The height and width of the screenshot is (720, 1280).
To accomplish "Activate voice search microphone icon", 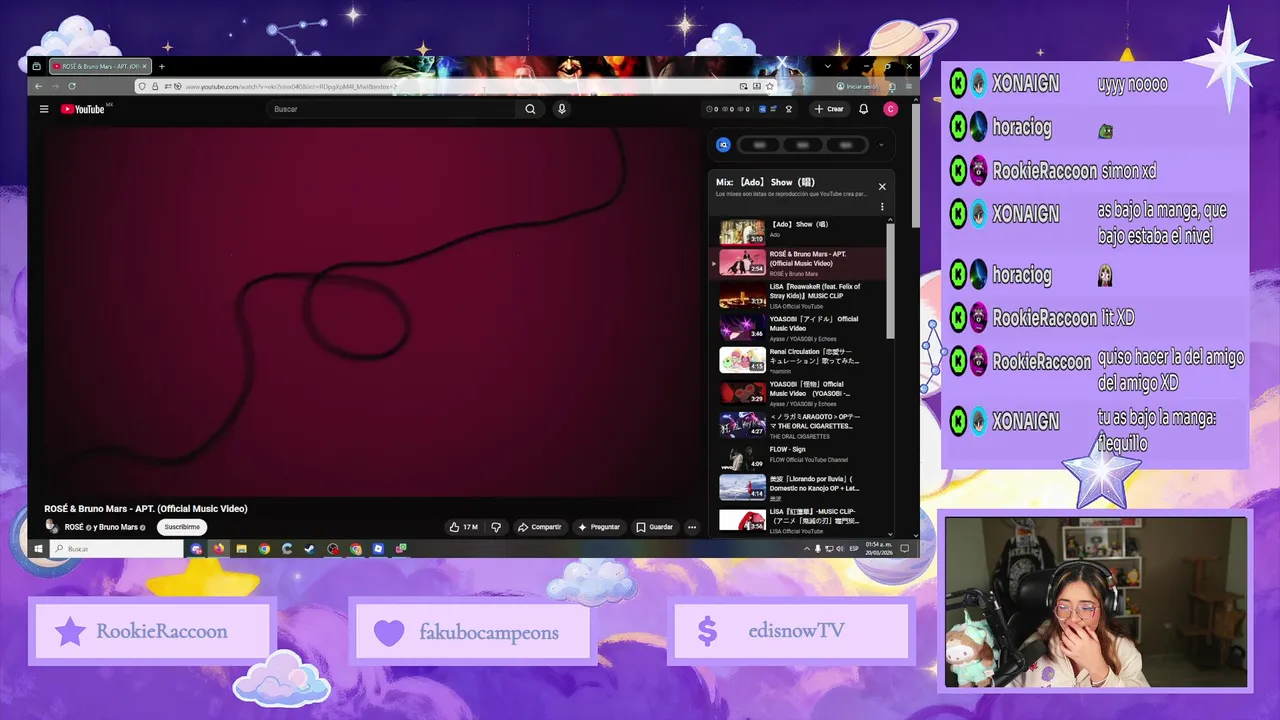I will [562, 109].
